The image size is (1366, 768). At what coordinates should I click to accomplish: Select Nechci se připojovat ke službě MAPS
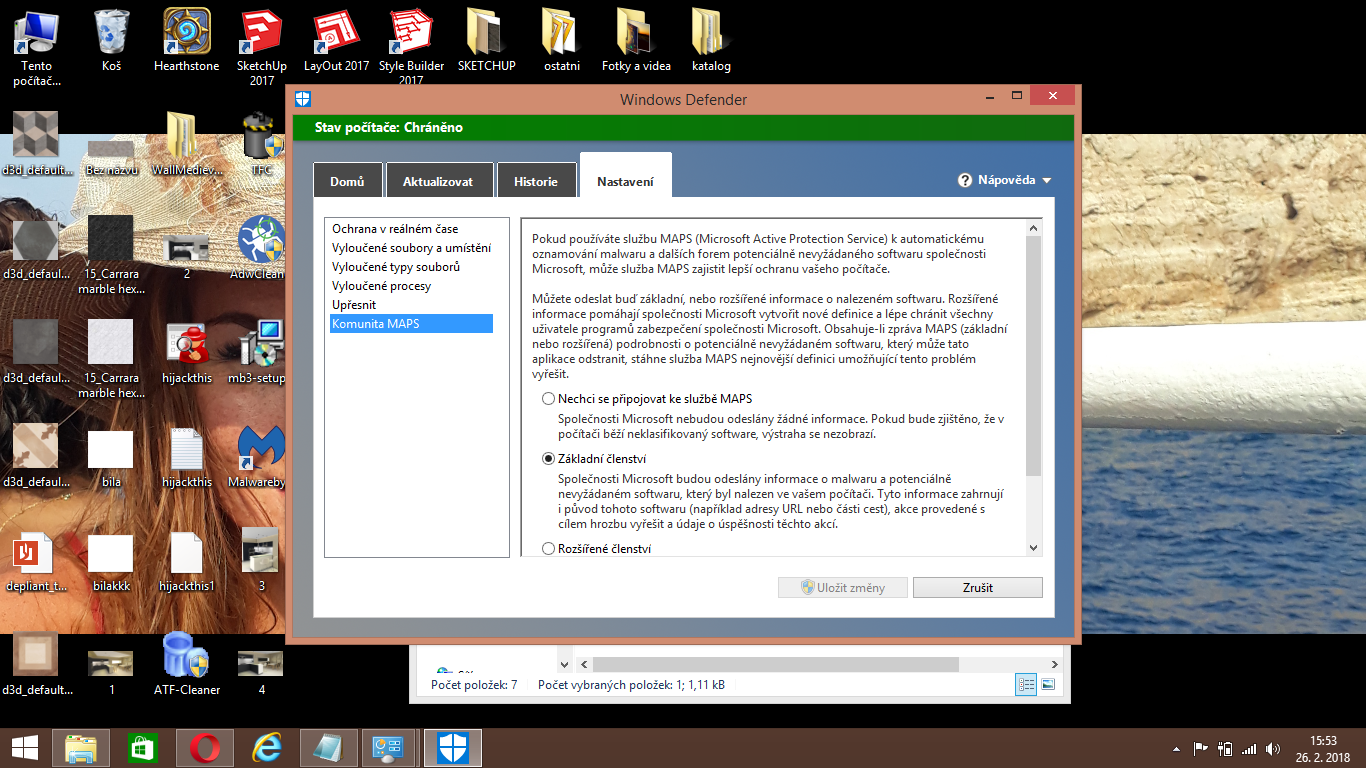(548, 399)
